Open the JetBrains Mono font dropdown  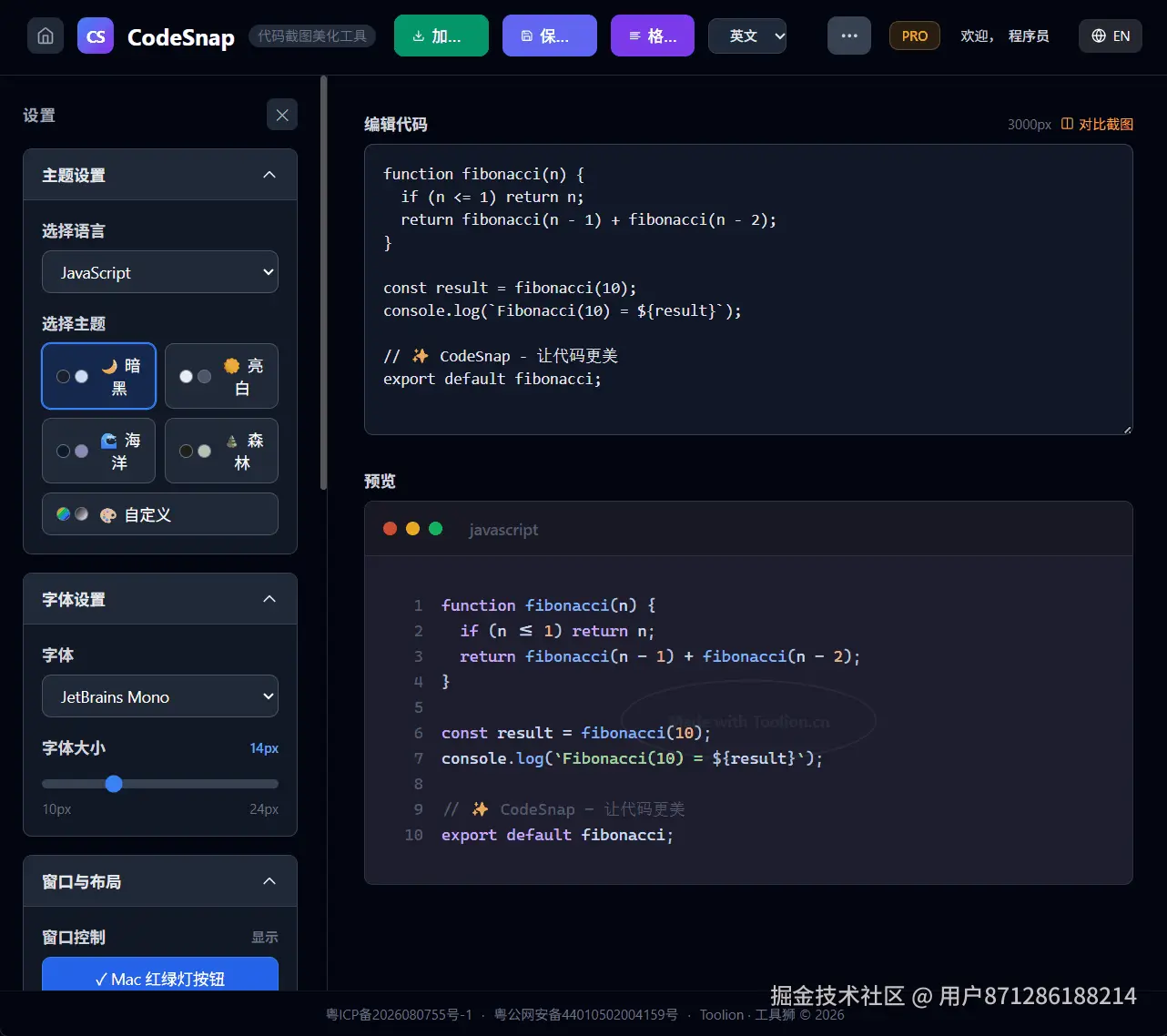click(x=160, y=696)
